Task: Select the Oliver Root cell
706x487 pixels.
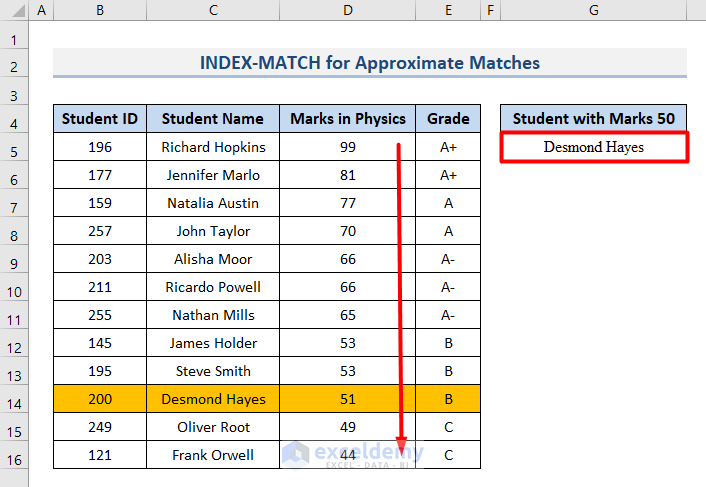Action: (213, 427)
